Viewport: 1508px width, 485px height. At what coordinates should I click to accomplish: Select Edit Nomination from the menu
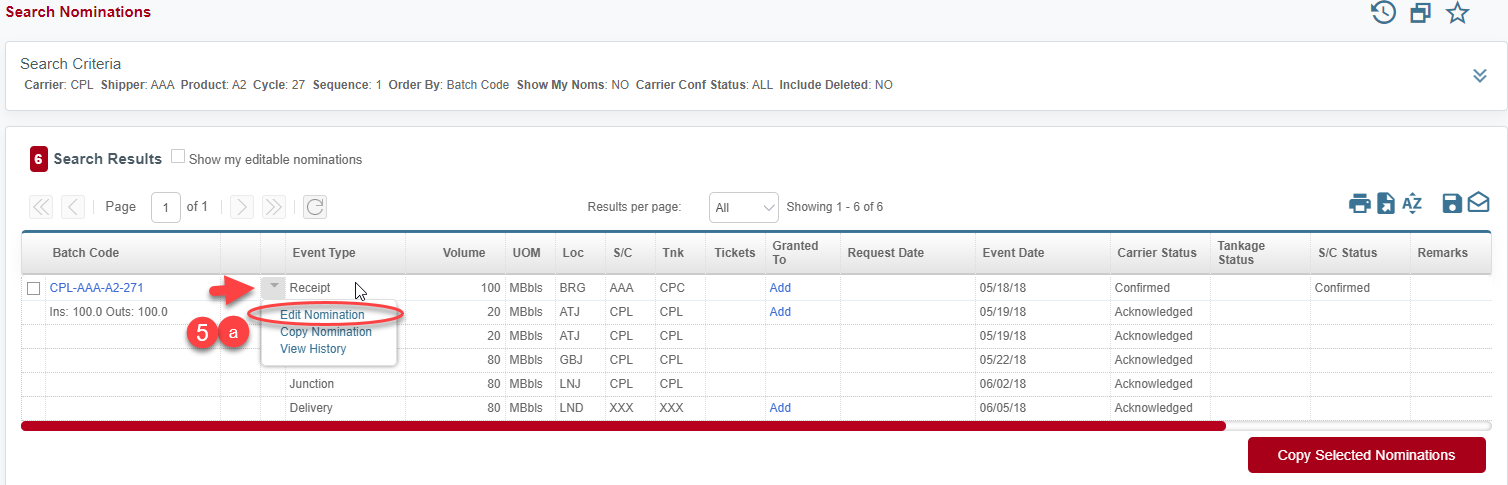pos(322,315)
